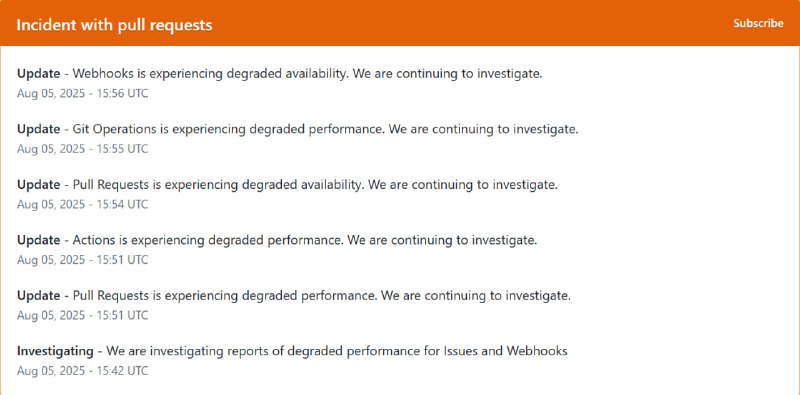Select the Investigating Issues and Webhooks message

(x=292, y=351)
